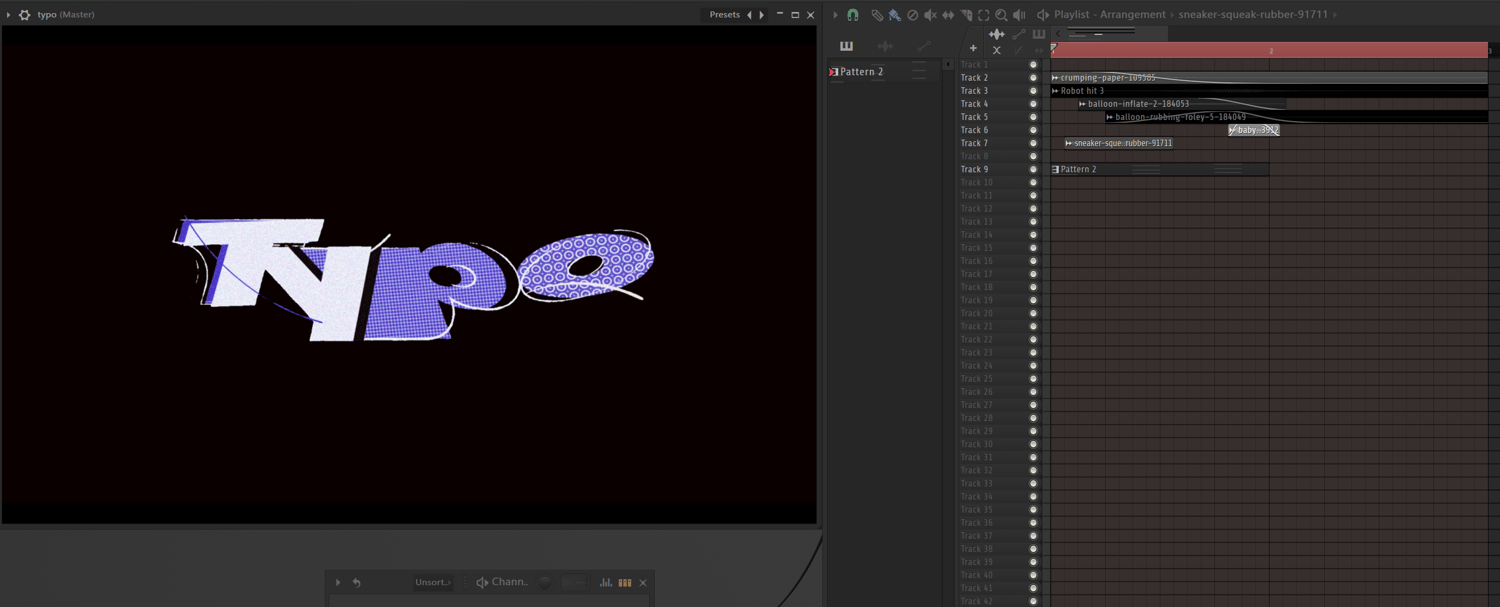
Task: Click the Channel rack swing knob
Action: tap(545, 582)
